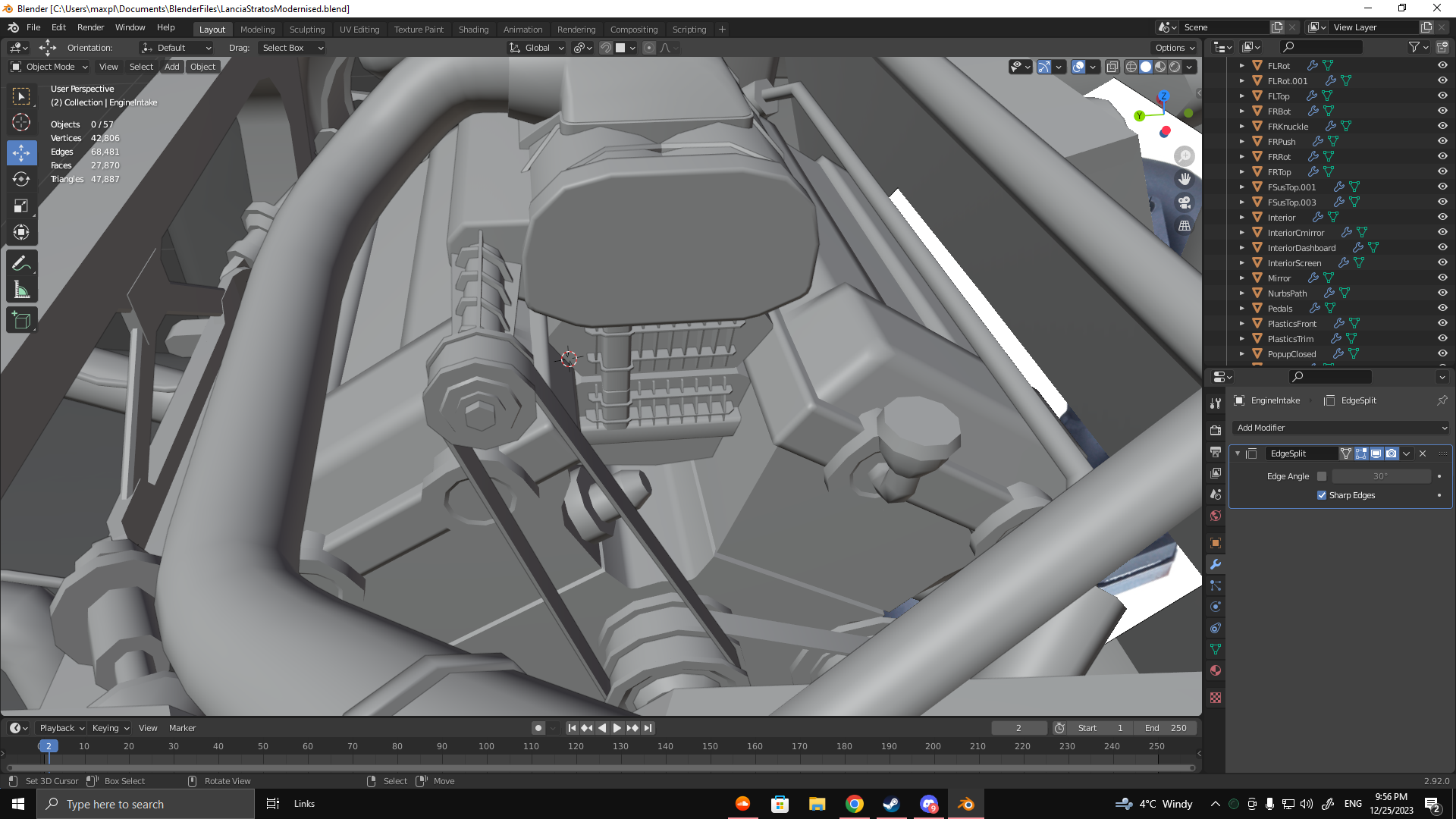
Task: Switch to the Sculpting workspace tab
Action: click(306, 30)
